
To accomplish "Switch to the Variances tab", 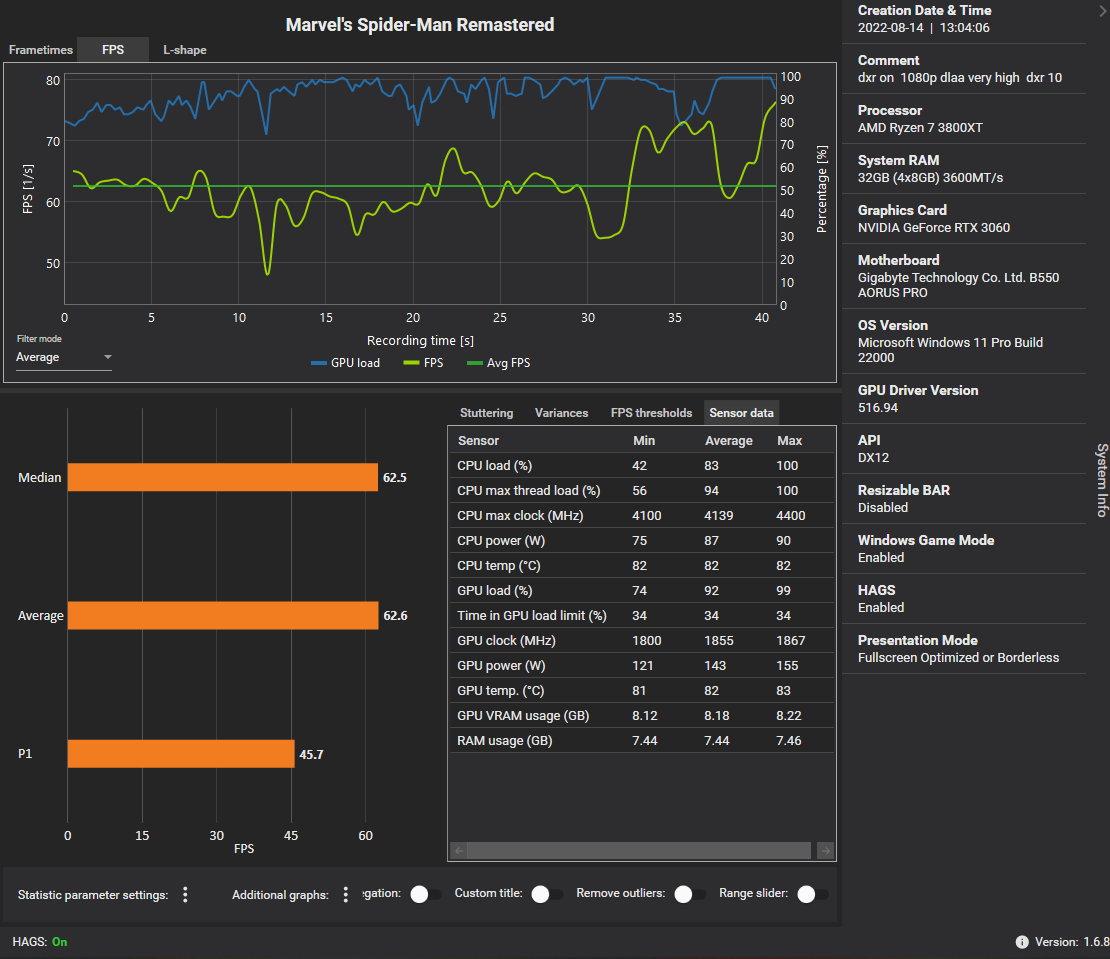I will (x=561, y=413).
